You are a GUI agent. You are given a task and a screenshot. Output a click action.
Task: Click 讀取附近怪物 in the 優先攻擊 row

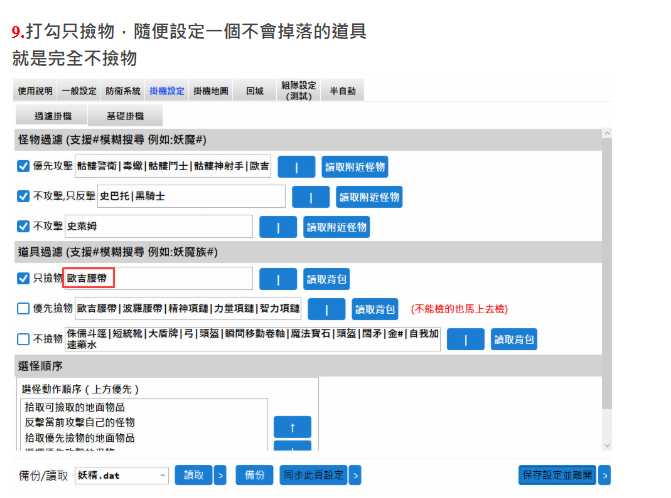tap(355, 167)
